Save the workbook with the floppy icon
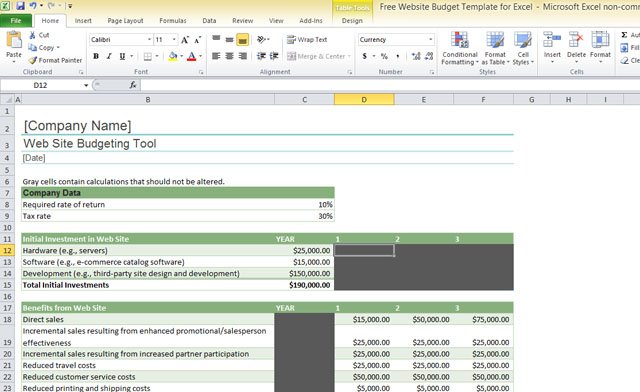The width and height of the screenshot is (640, 392). [20, 6]
